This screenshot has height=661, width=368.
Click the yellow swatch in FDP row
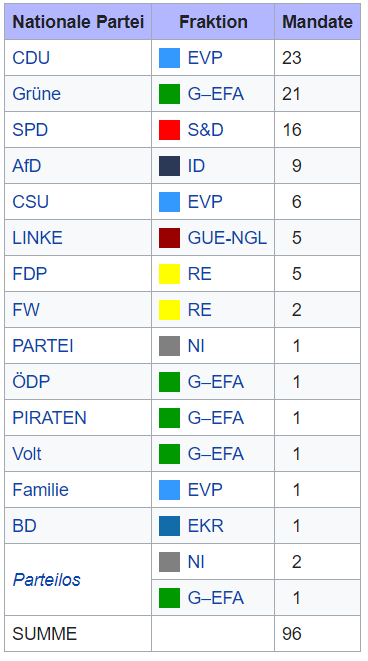(169, 274)
